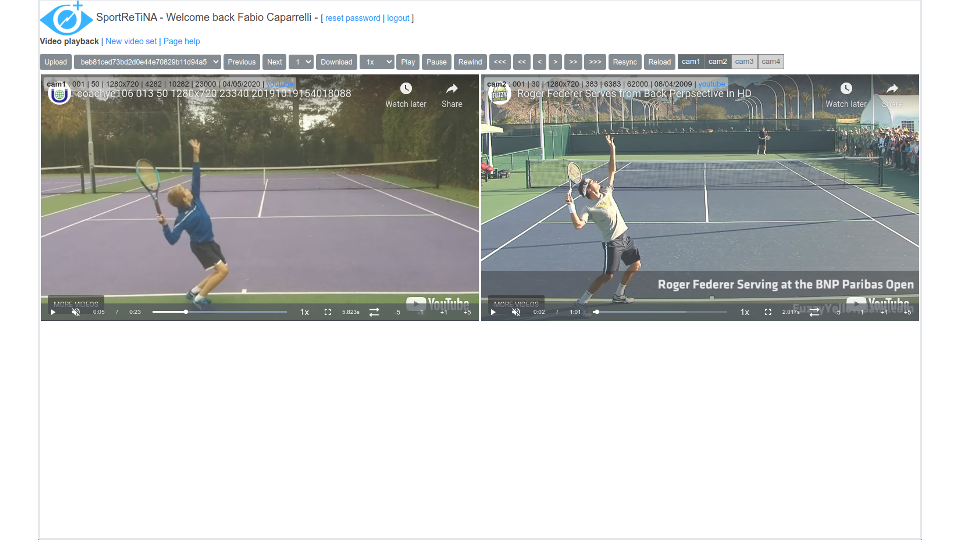Click the reset password link
Image resolution: width=960 pixels, height=540 pixels.
pyautogui.click(x=353, y=18)
